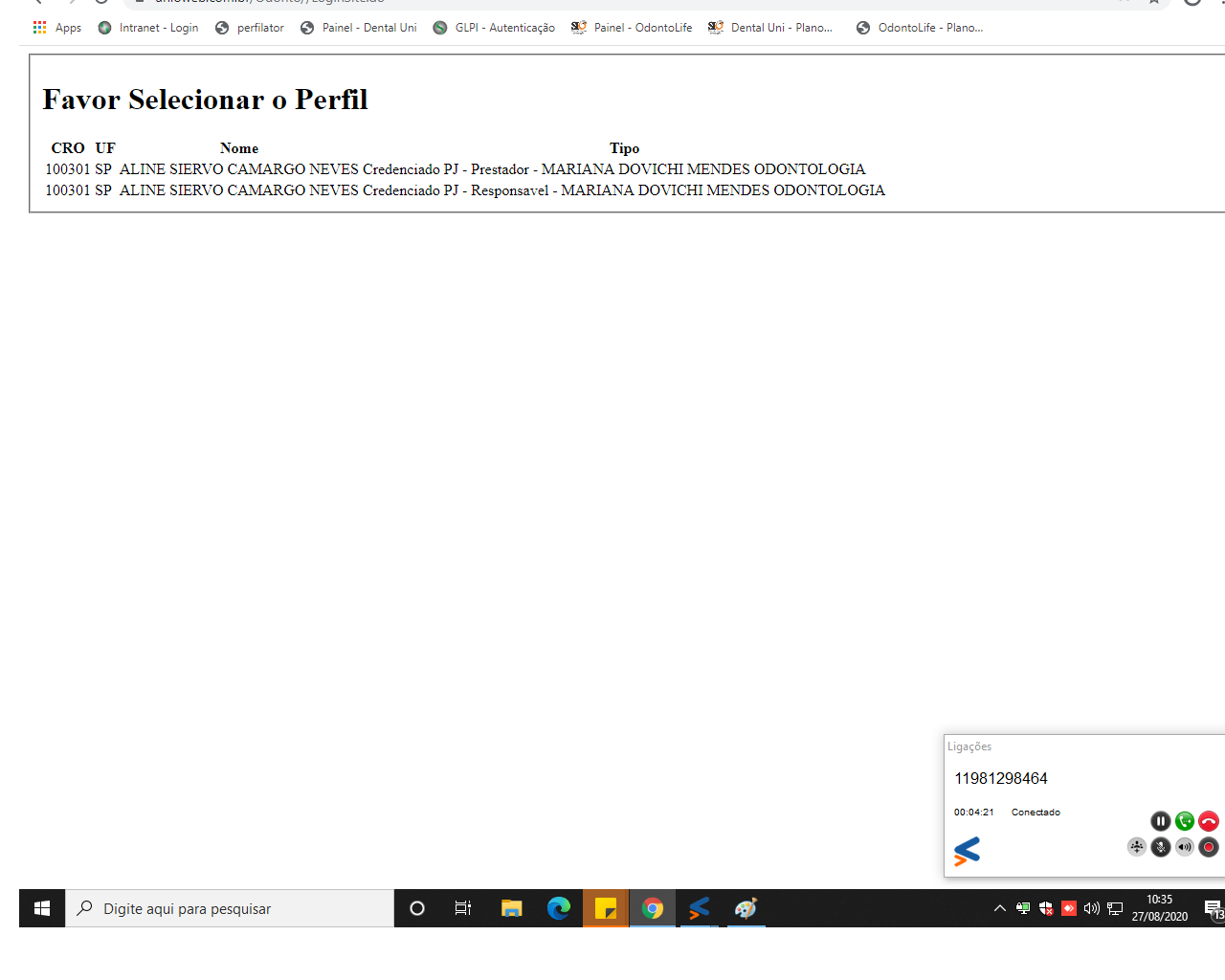The height and width of the screenshot is (980, 1225).
Task: Open File Explorer from the taskbar
Action: 512,908
